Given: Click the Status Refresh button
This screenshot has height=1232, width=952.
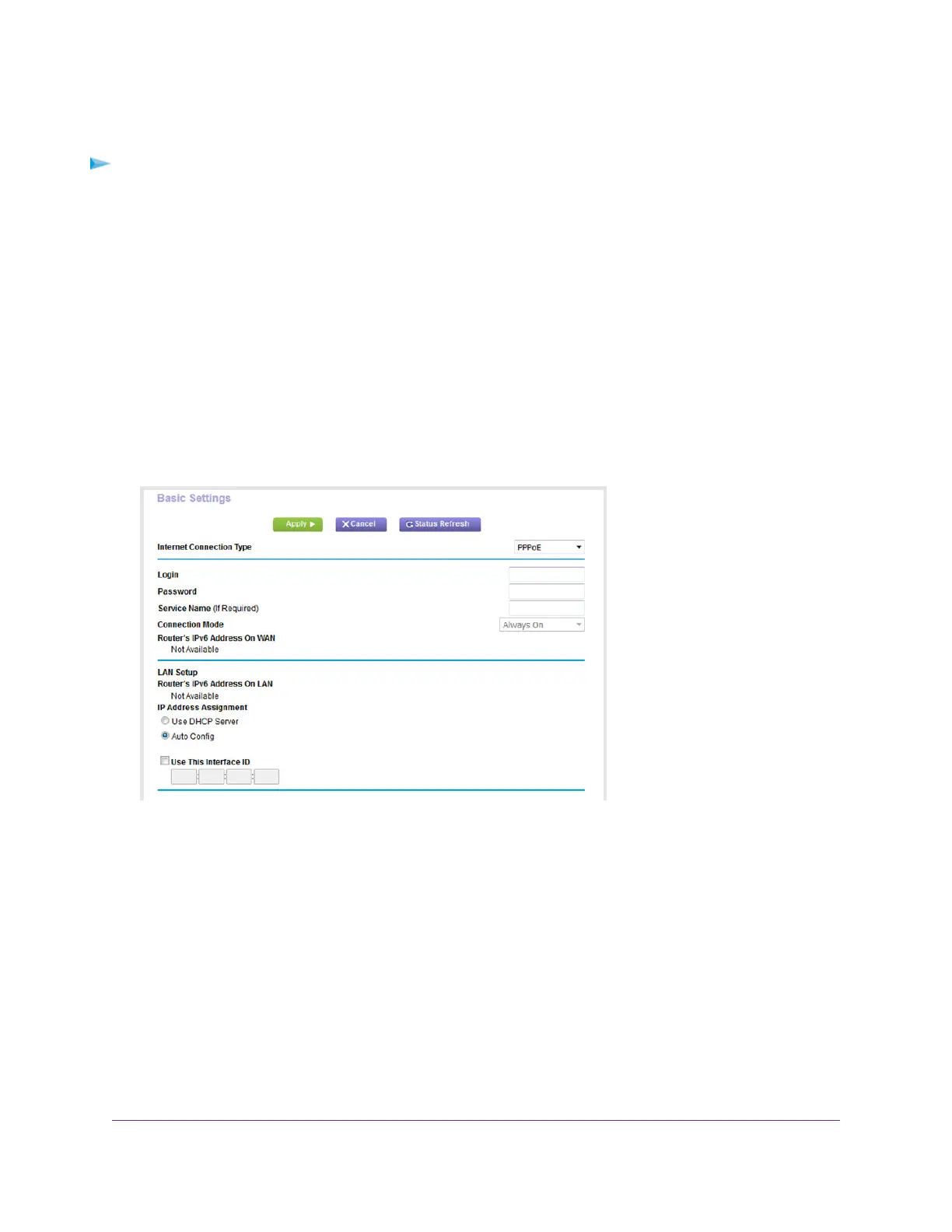Looking at the screenshot, I should click(x=439, y=524).
